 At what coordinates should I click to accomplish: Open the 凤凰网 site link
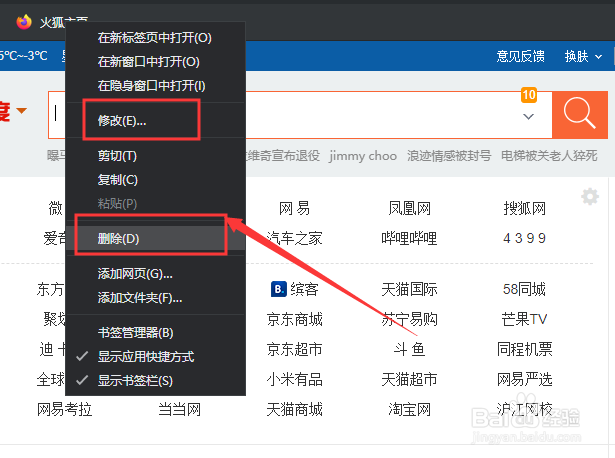click(409, 208)
